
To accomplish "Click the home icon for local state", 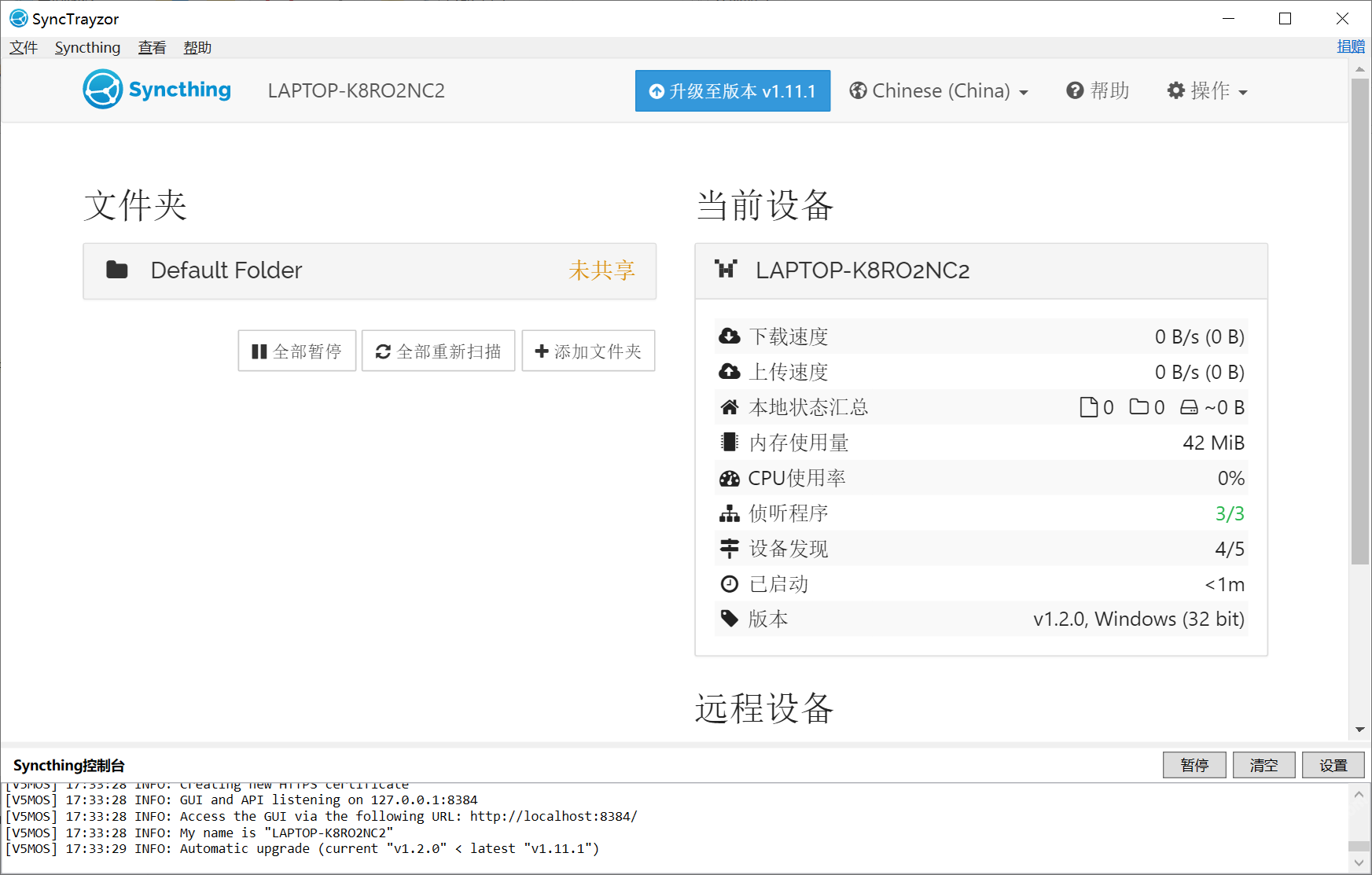I will (x=730, y=407).
